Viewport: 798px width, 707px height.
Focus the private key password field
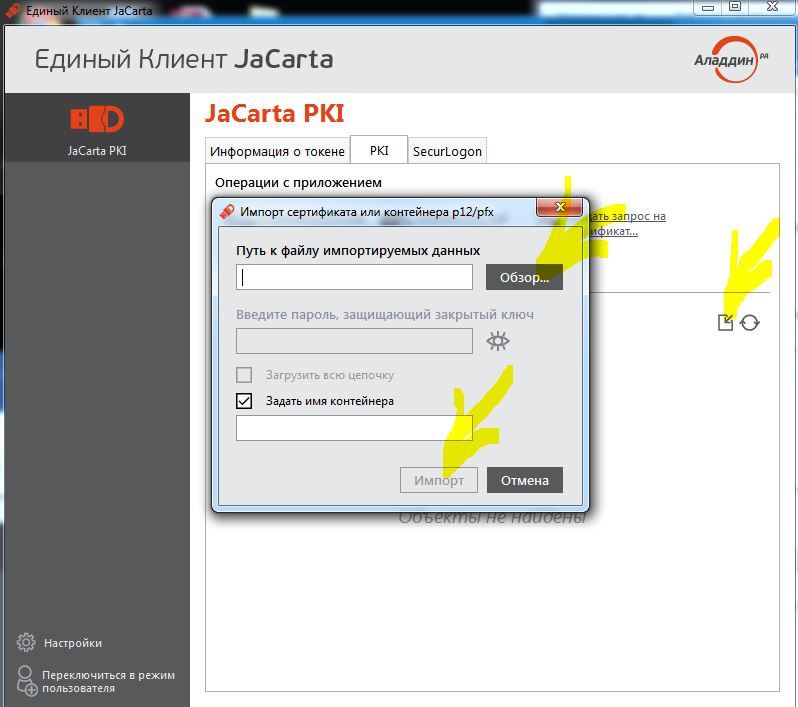(x=354, y=341)
